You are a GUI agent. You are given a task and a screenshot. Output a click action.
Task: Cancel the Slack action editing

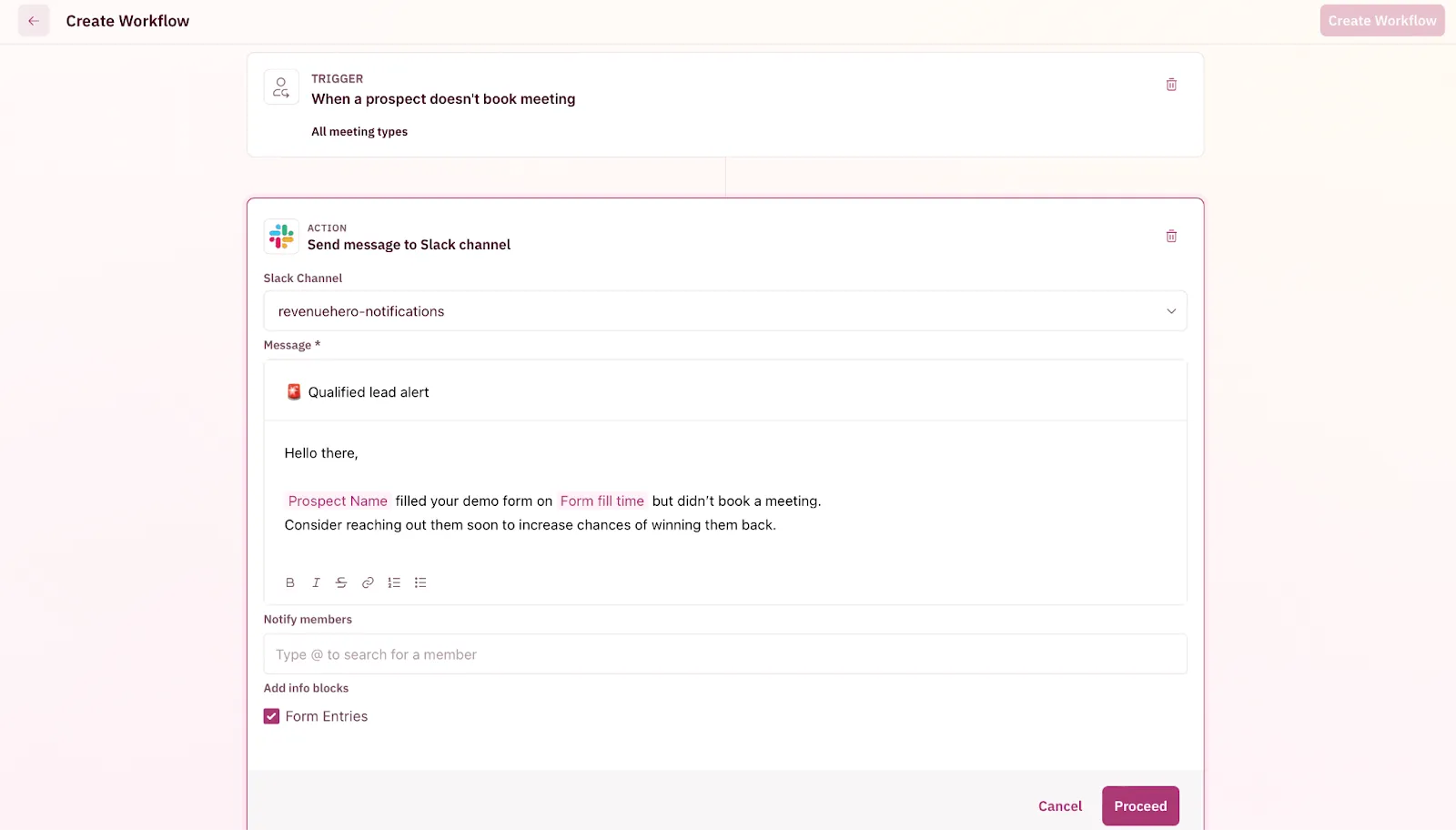[1060, 806]
